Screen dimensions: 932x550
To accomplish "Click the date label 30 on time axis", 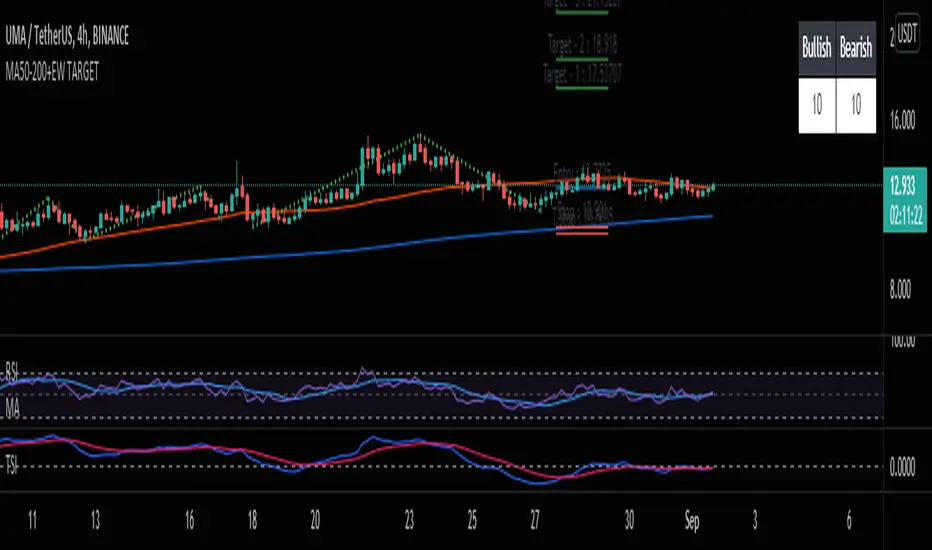I will (x=629, y=521).
